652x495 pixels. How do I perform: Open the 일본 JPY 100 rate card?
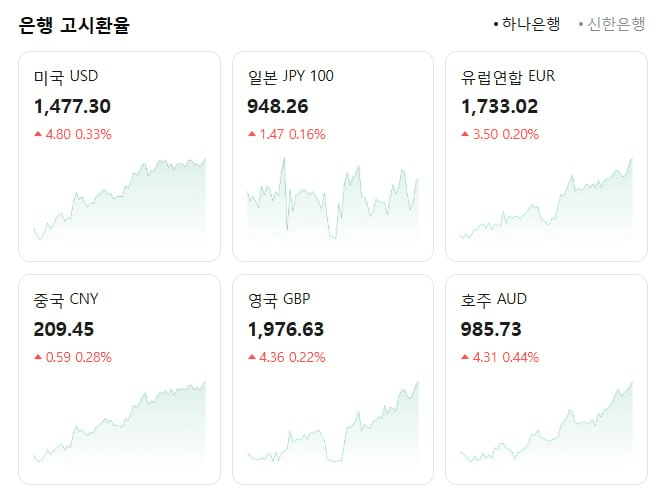[x=333, y=155]
